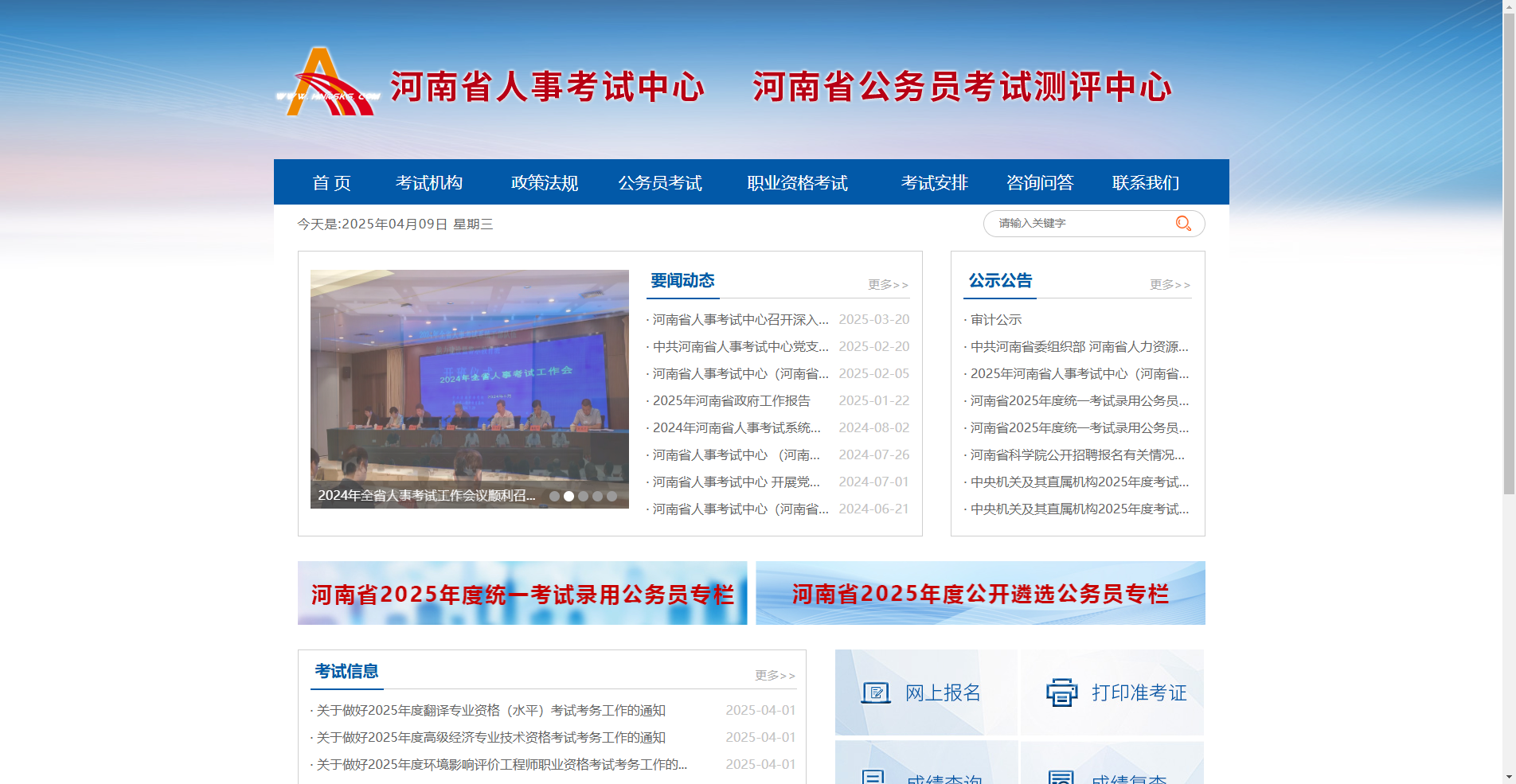Click the search magnifier icon
1516x784 pixels.
[x=1183, y=224]
